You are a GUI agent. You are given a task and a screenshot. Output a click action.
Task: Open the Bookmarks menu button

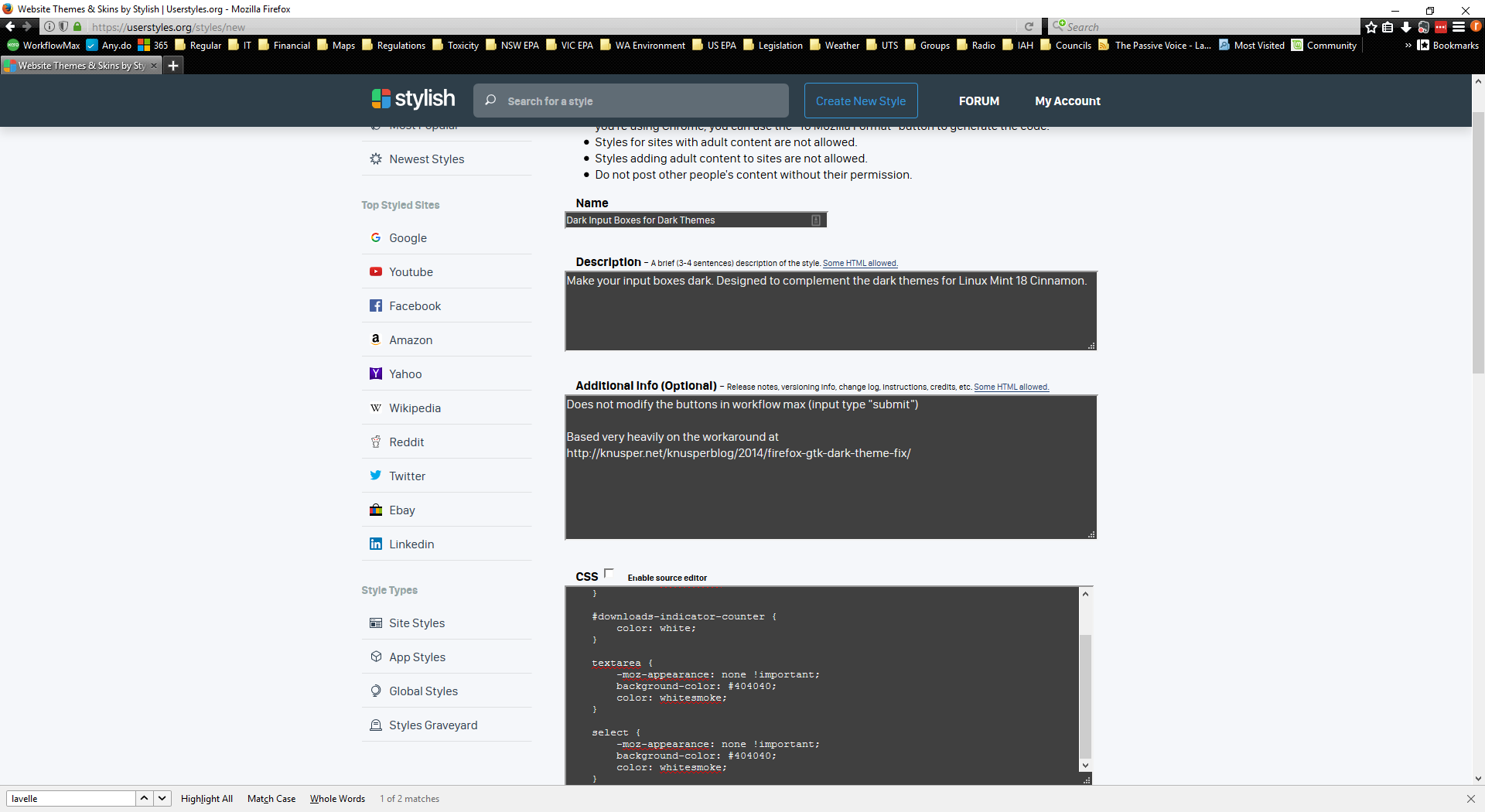(x=1448, y=45)
